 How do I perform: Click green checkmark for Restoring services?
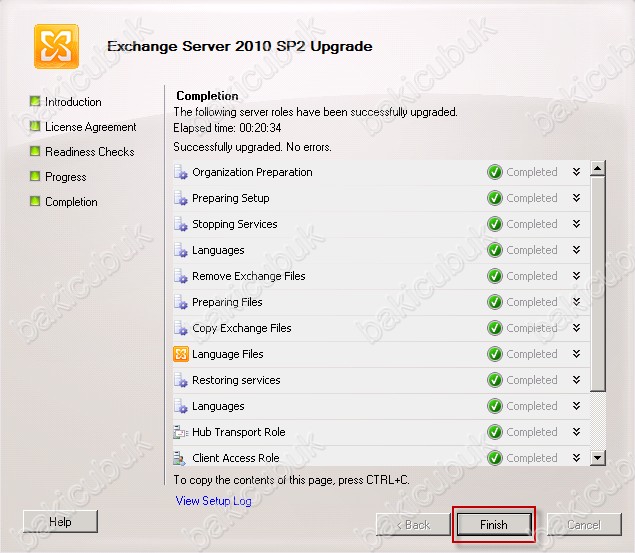494,380
